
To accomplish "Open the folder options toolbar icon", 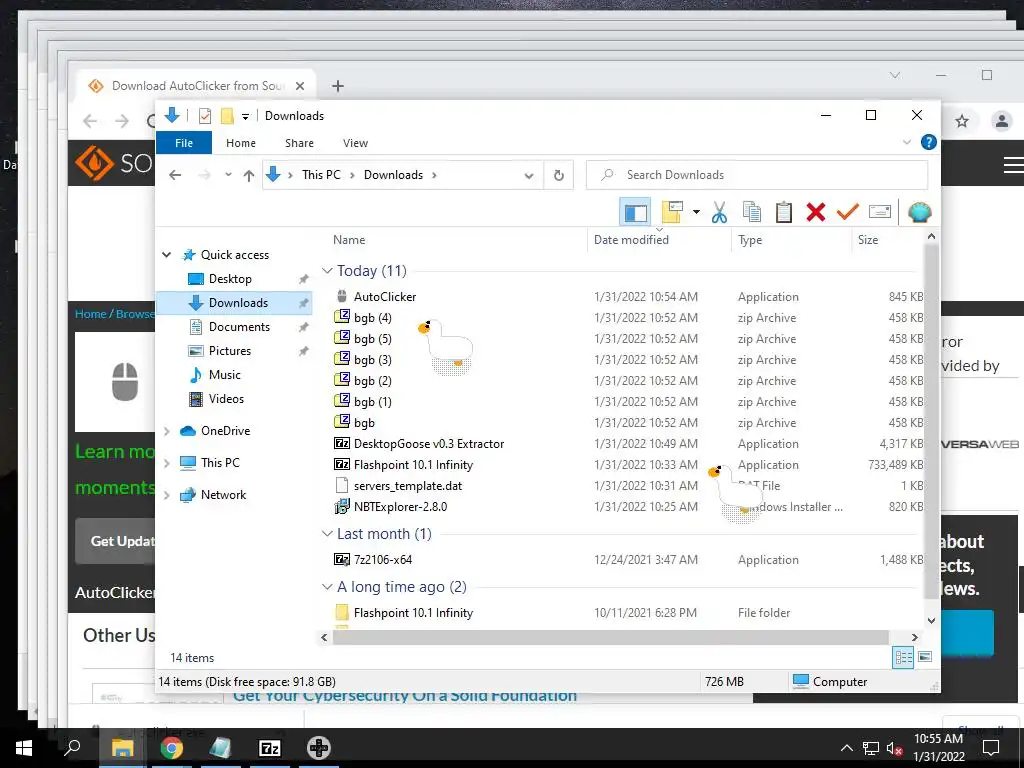I will point(672,212).
